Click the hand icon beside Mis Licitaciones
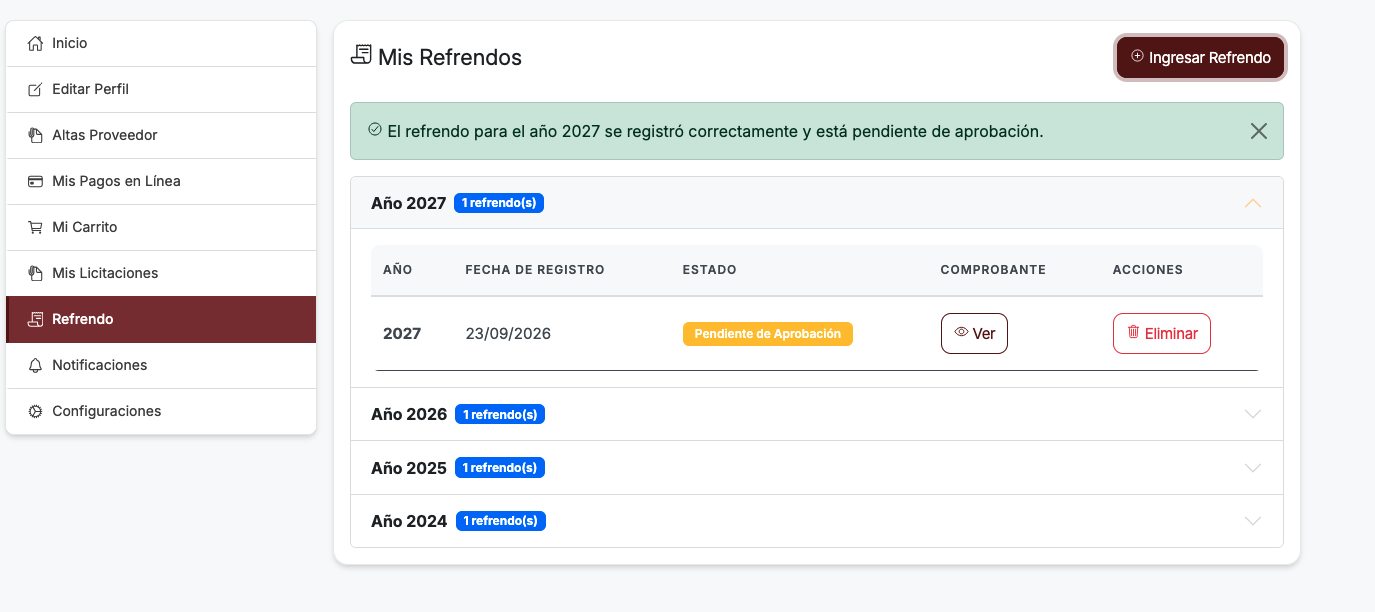This screenshot has height=612, width=1375. point(35,273)
